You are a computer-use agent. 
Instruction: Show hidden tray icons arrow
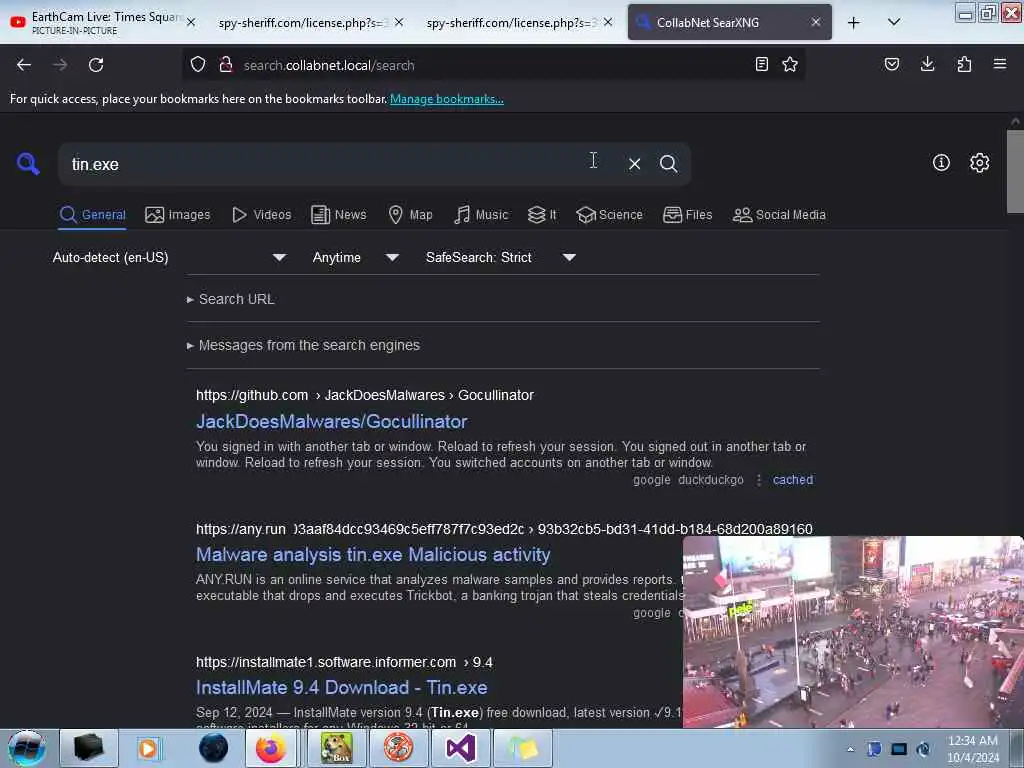point(850,749)
